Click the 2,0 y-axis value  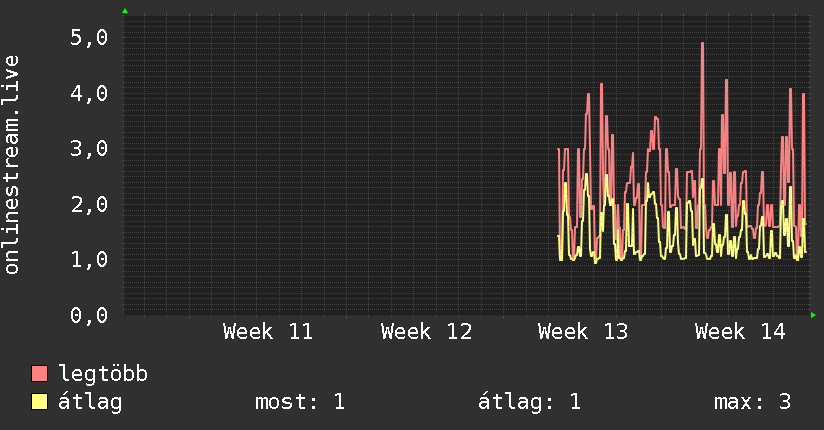[89, 204]
